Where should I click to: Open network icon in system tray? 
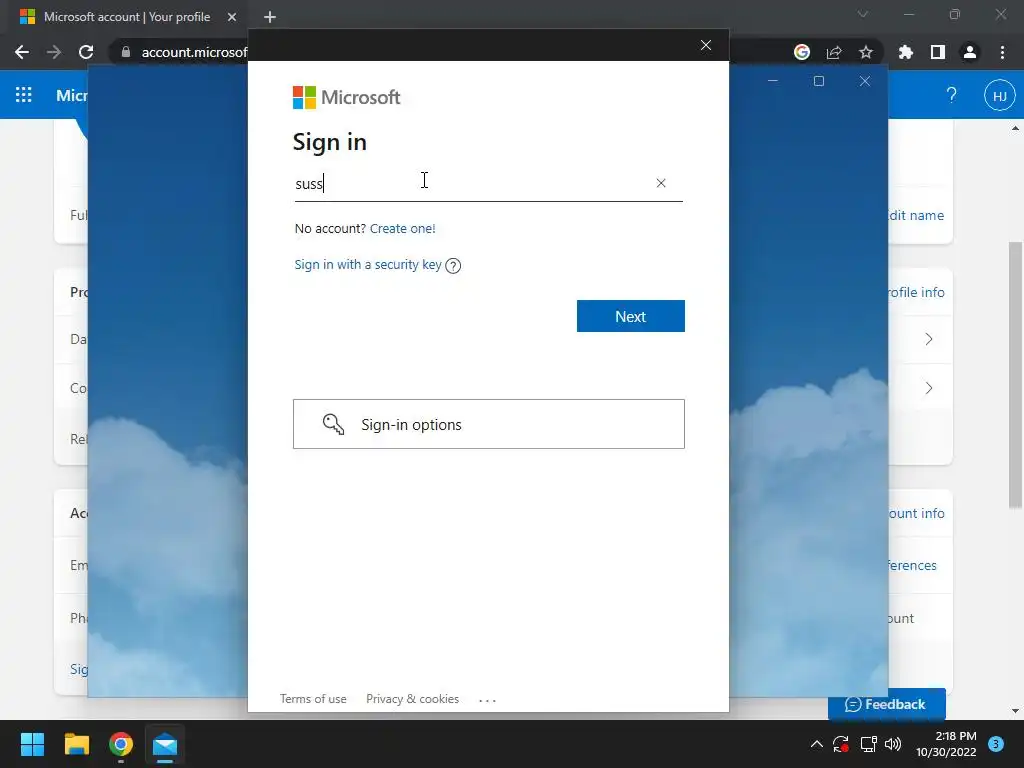click(868, 744)
